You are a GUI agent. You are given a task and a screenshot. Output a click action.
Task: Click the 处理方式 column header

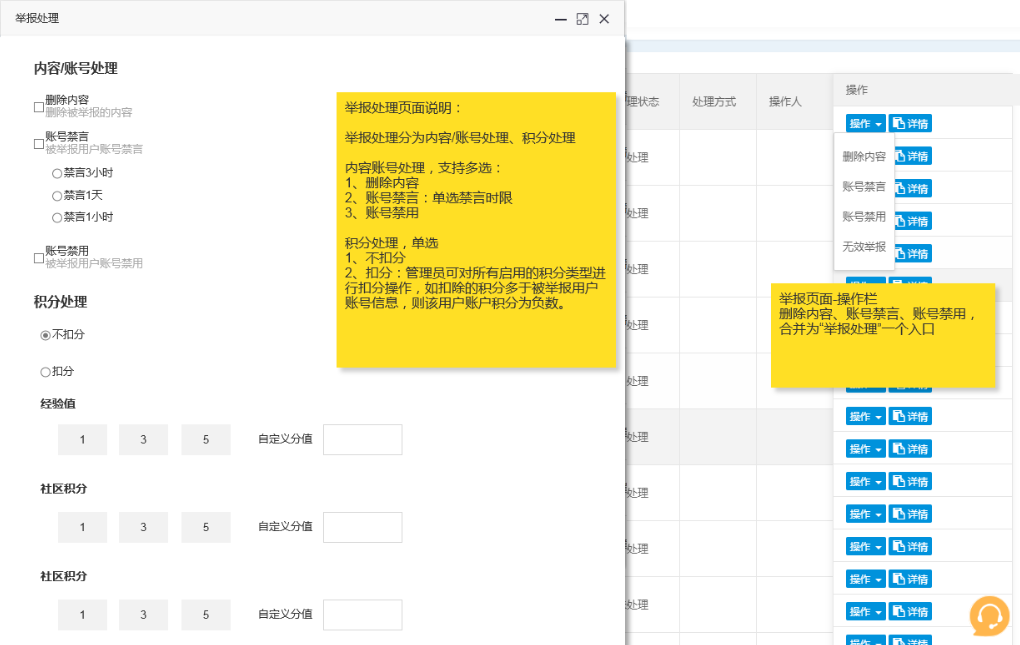coord(714,102)
